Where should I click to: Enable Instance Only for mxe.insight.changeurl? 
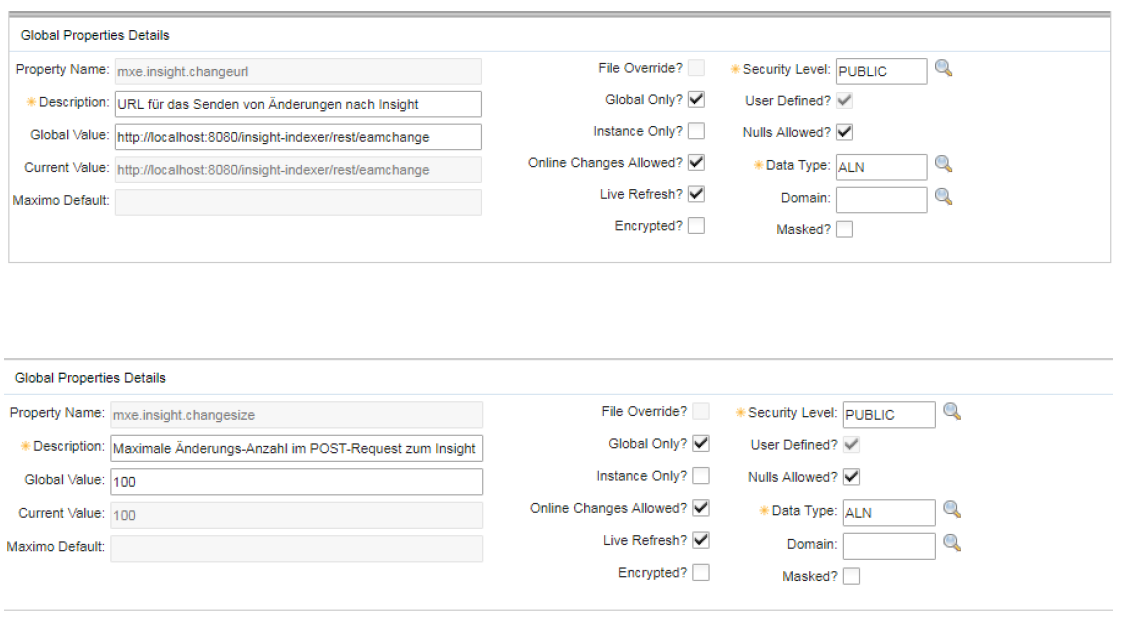coord(697,131)
